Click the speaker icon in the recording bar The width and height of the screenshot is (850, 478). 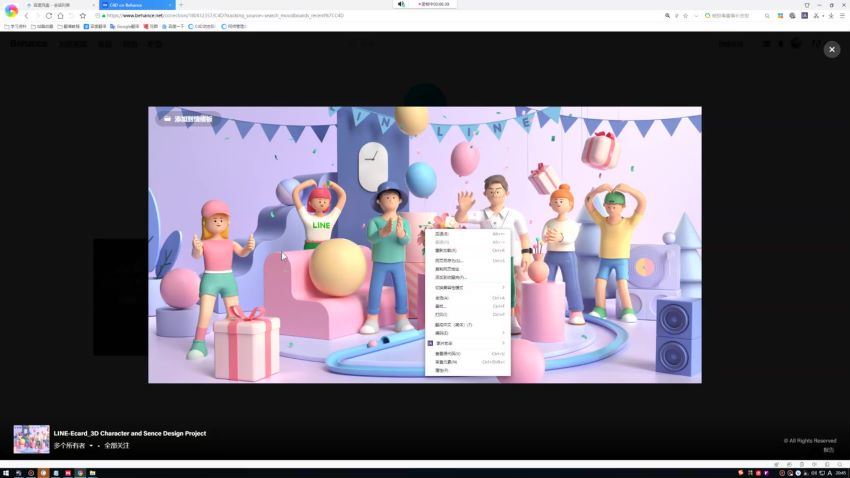pos(401,4)
